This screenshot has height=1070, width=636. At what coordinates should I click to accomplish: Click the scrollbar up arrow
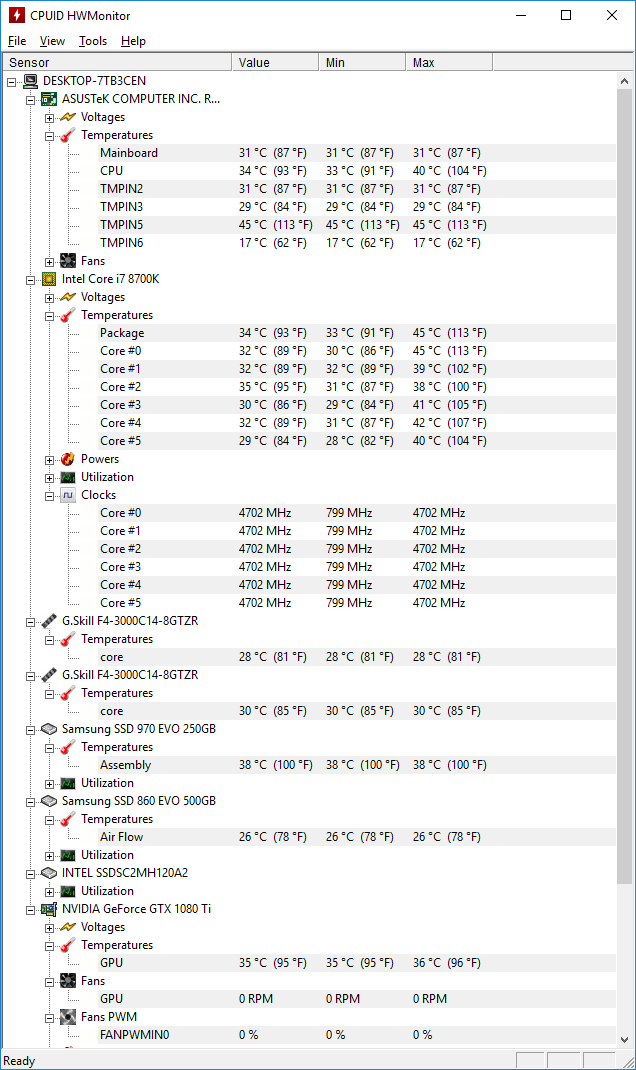click(x=624, y=81)
